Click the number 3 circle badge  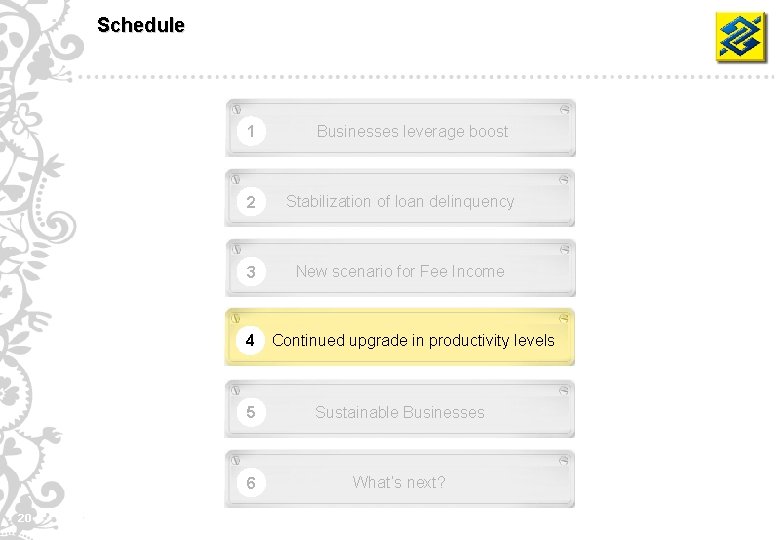(x=251, y=272)
